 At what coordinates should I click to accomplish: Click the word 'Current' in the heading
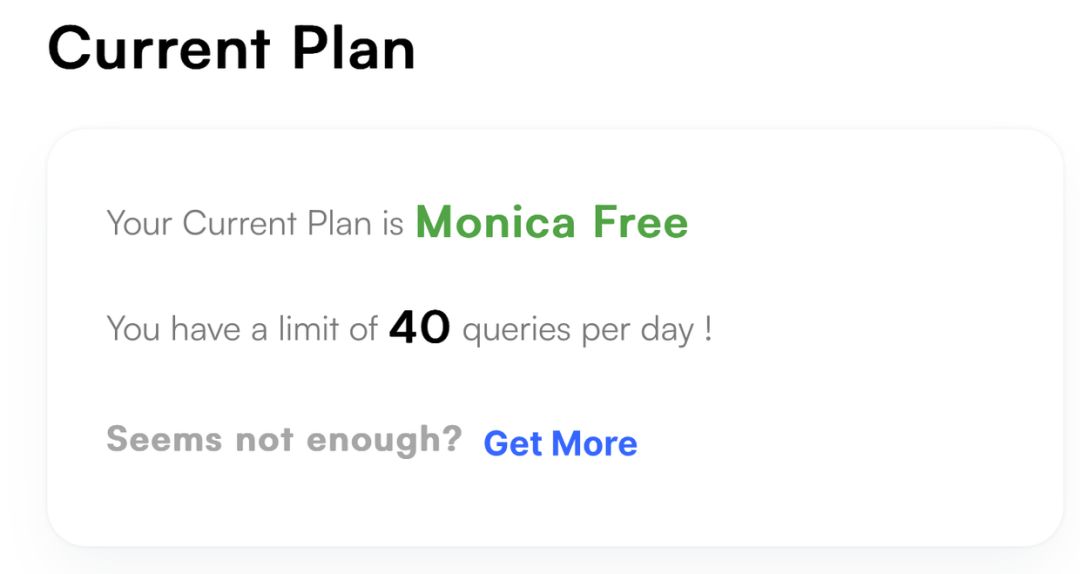[159, 47]
